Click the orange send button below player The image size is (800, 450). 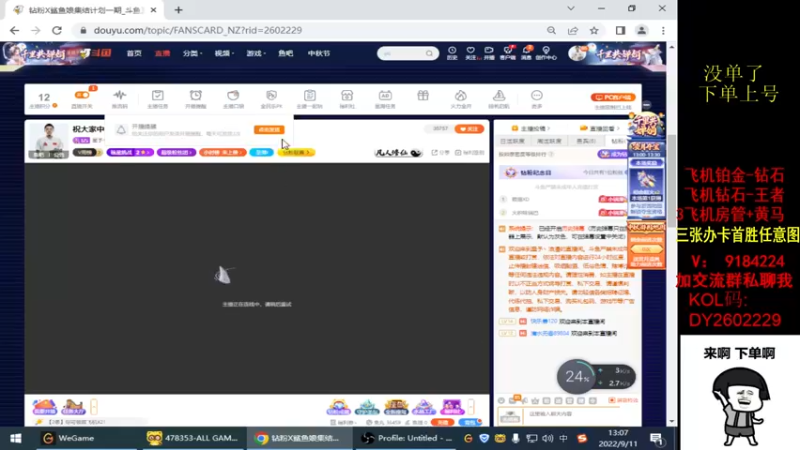tap(442, 422)
